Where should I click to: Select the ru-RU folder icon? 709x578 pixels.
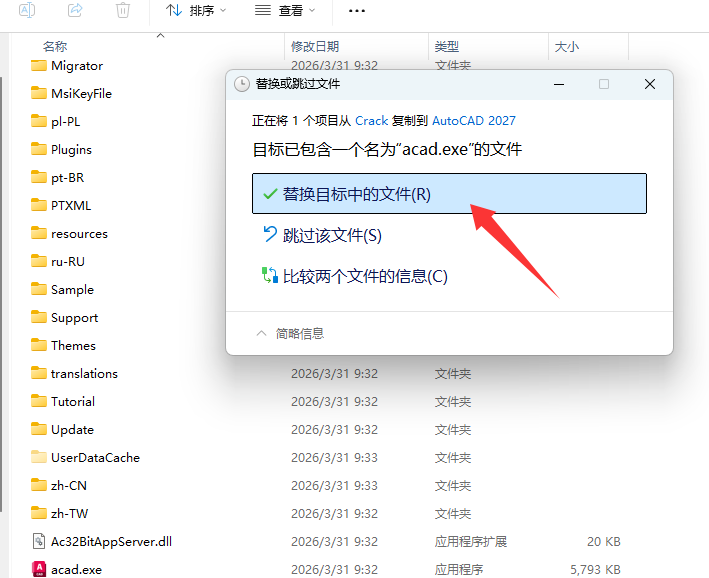point(39,261)
